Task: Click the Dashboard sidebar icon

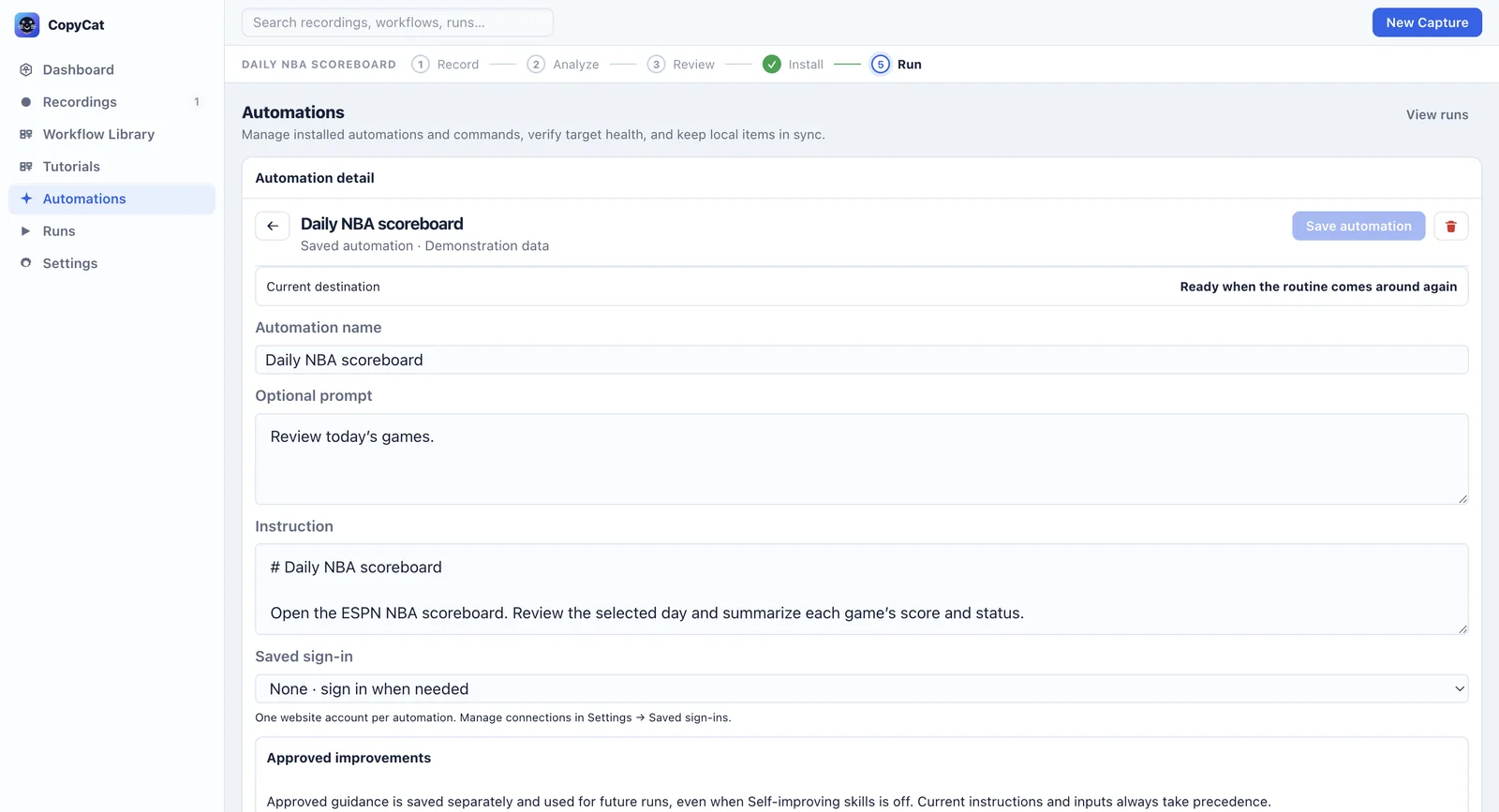Action: [x=26, y=69]
